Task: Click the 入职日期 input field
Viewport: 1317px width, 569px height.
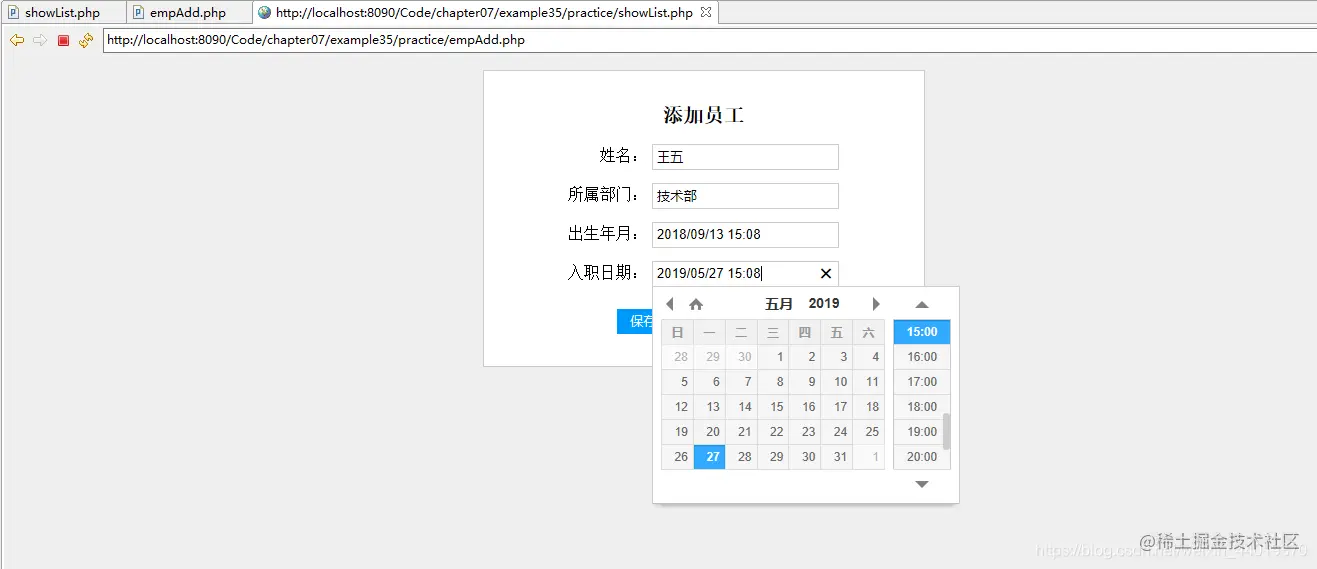Action: 745,274
